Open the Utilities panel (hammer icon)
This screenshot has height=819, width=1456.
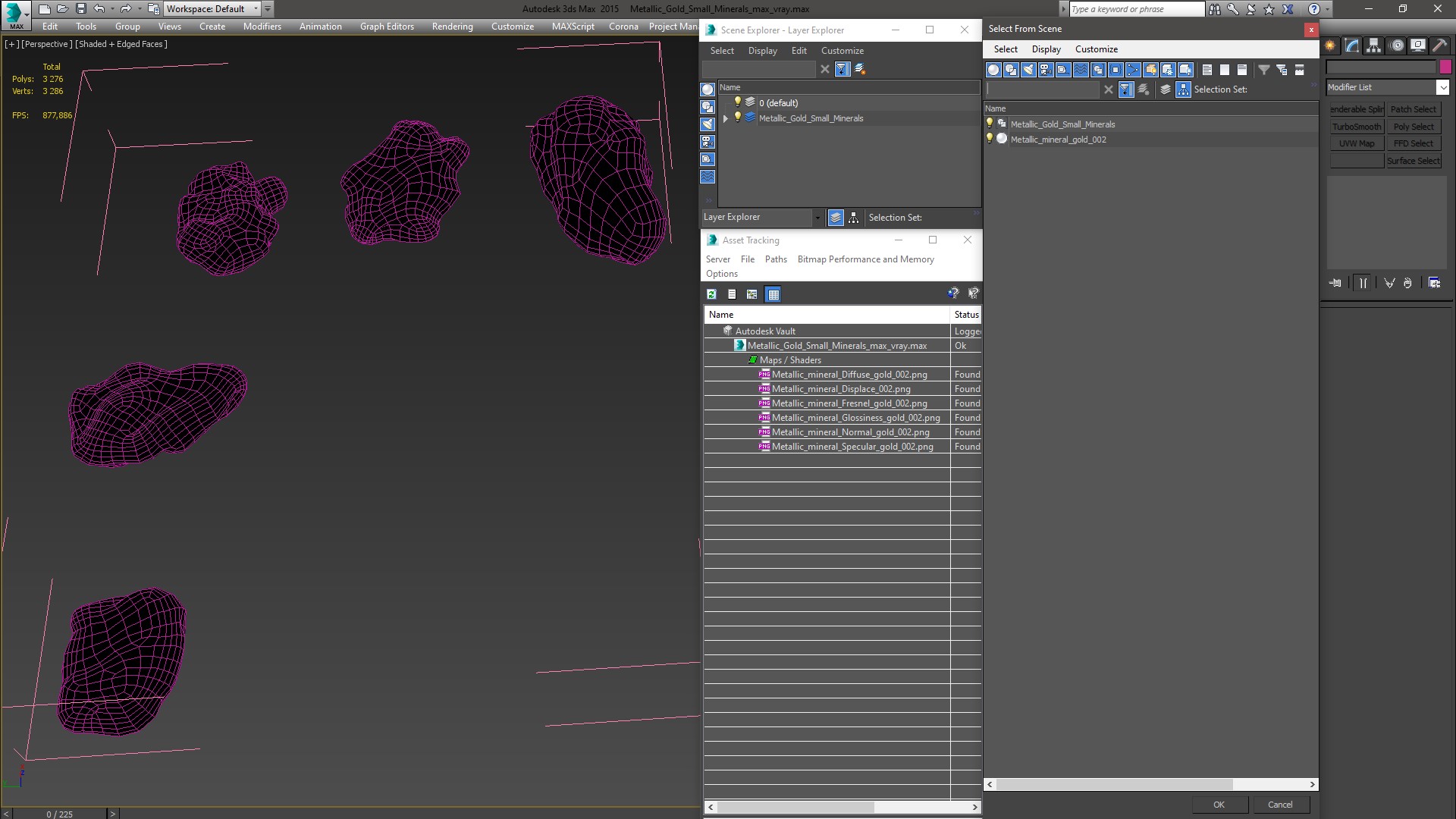point(1439,45)
